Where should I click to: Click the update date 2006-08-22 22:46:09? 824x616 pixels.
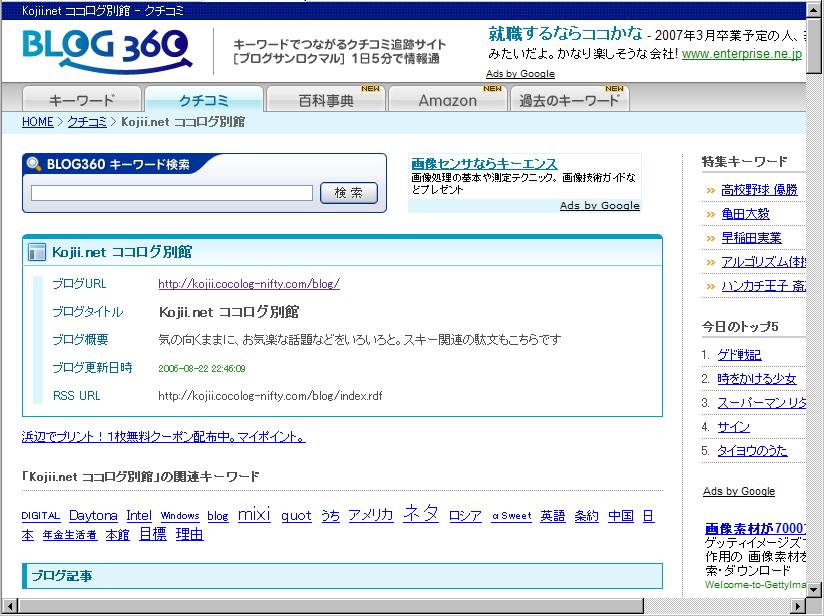pyautogui.click(x=202, y=368)
